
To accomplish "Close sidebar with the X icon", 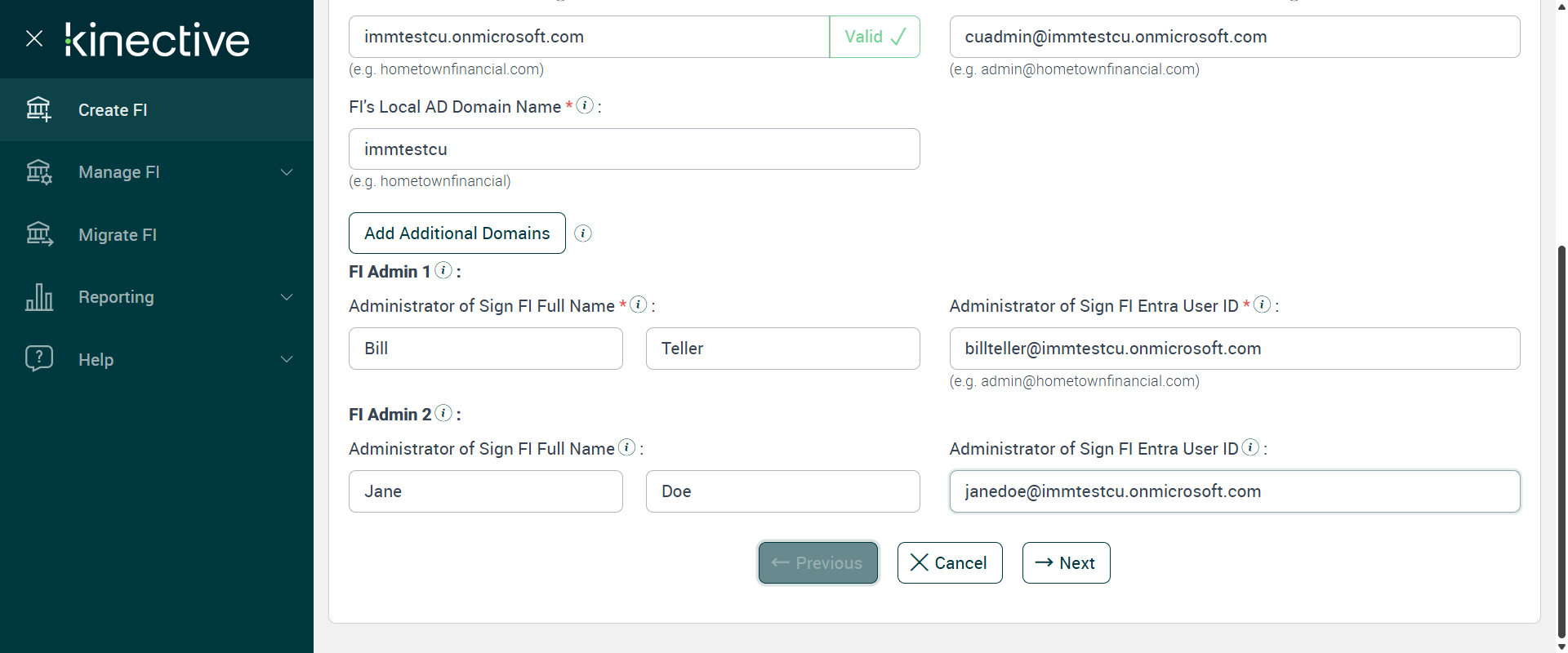I will [x=34, y=38].
